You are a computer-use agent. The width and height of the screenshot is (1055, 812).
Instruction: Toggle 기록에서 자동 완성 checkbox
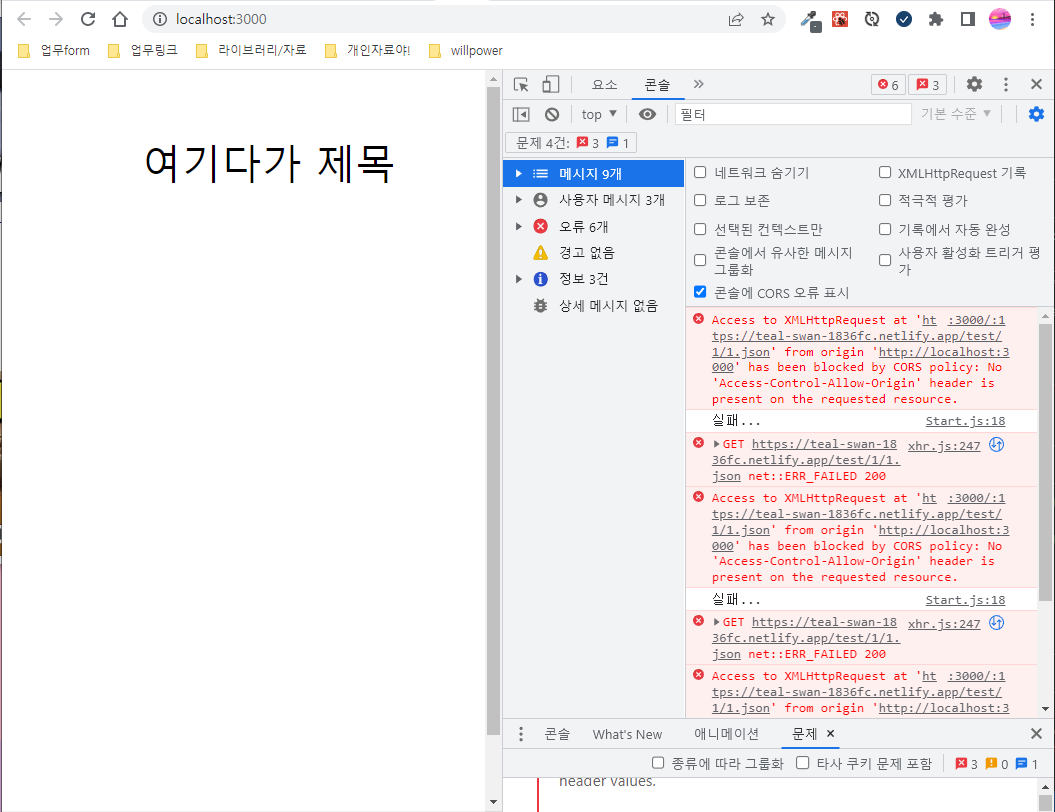coord(885,229)
